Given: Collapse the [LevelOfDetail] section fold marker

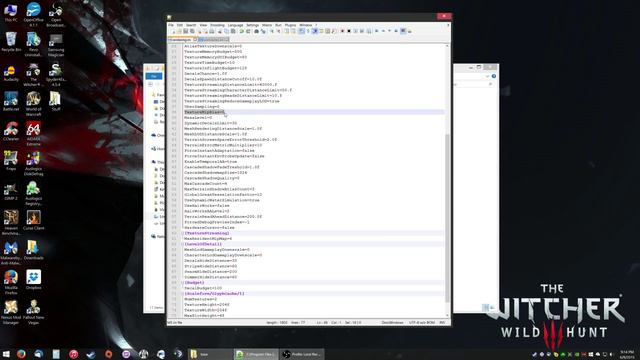Looking at the screenshot, I should coord(182,244).
